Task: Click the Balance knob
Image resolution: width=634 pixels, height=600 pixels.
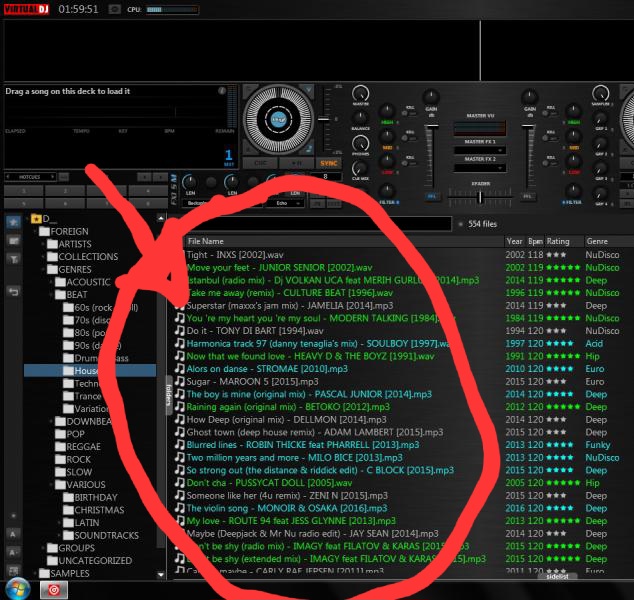Action: point(360,118)
